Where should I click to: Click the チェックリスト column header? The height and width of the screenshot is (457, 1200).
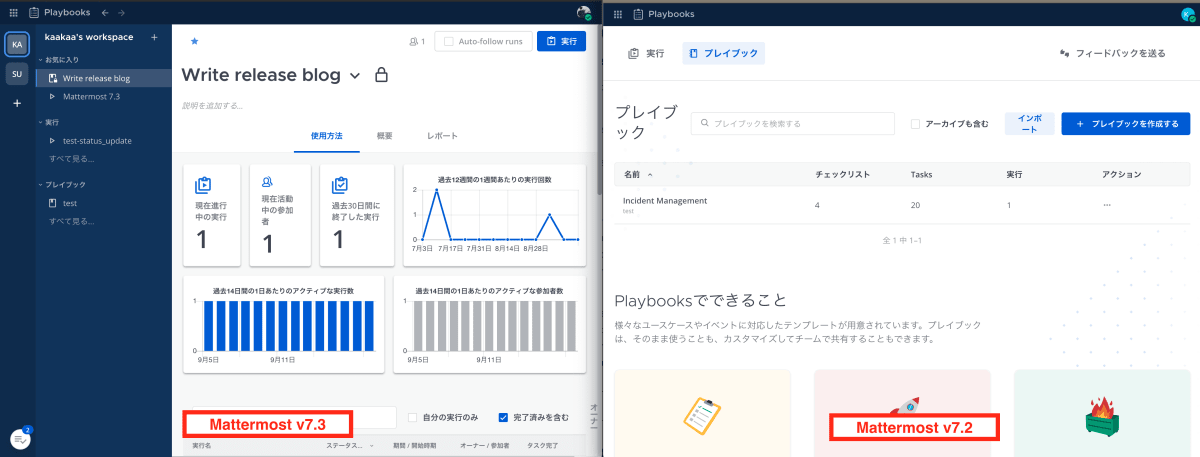[x=842, y=174]
